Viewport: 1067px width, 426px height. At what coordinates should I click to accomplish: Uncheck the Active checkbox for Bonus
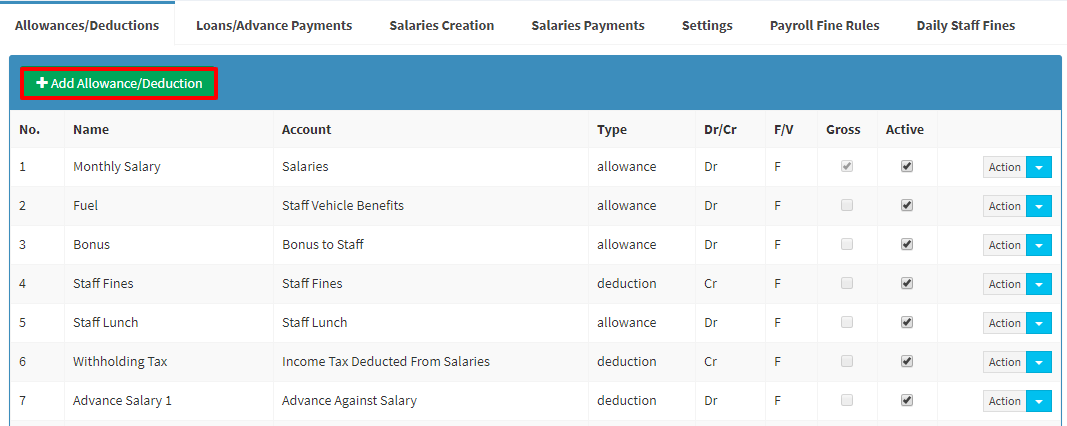pyautogui.click(x=906, y=244)
